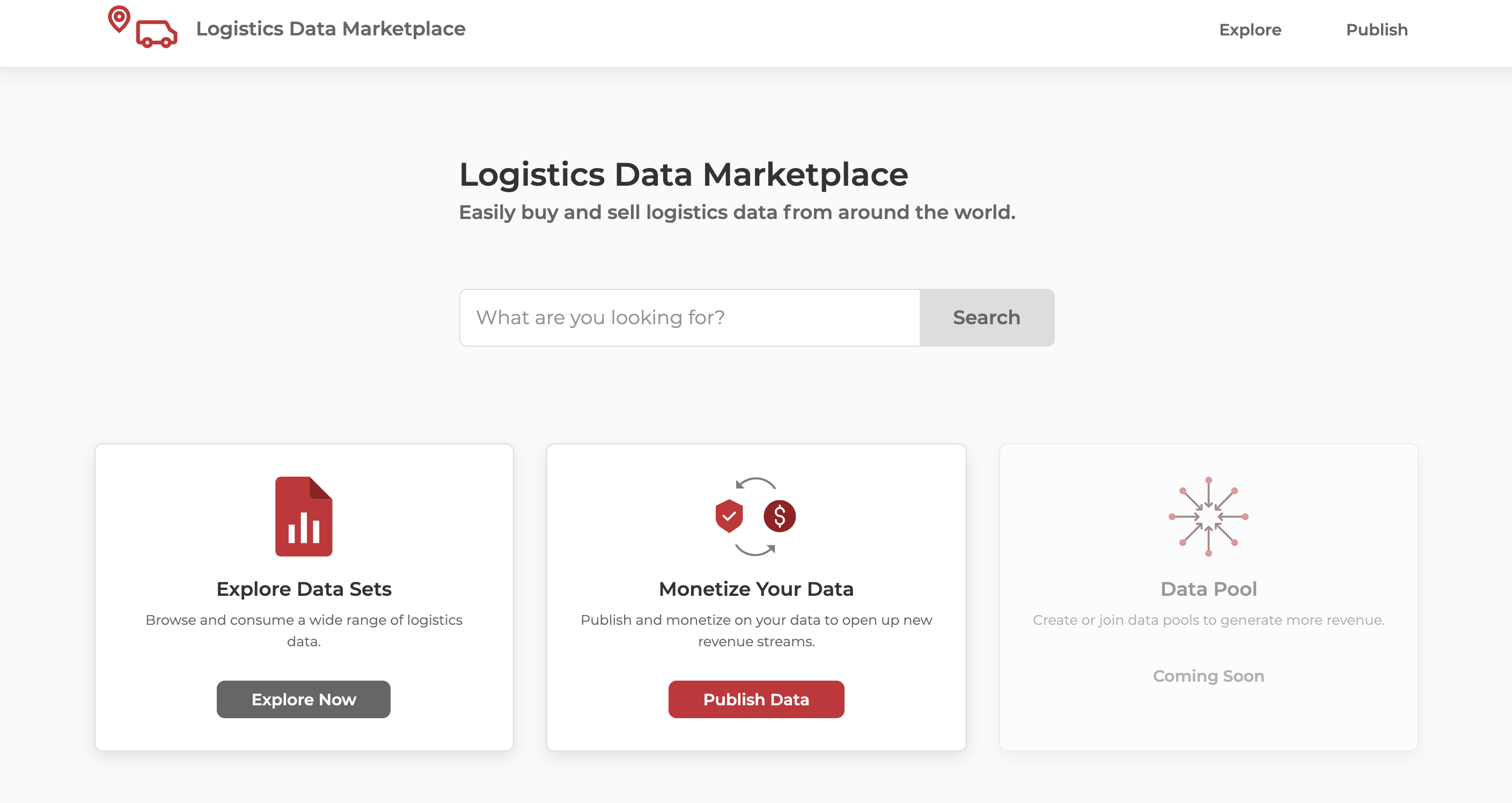Click the bottom circular arrow below dollar icon
This screenshot has width=1512, height=803.
(755, 550)
